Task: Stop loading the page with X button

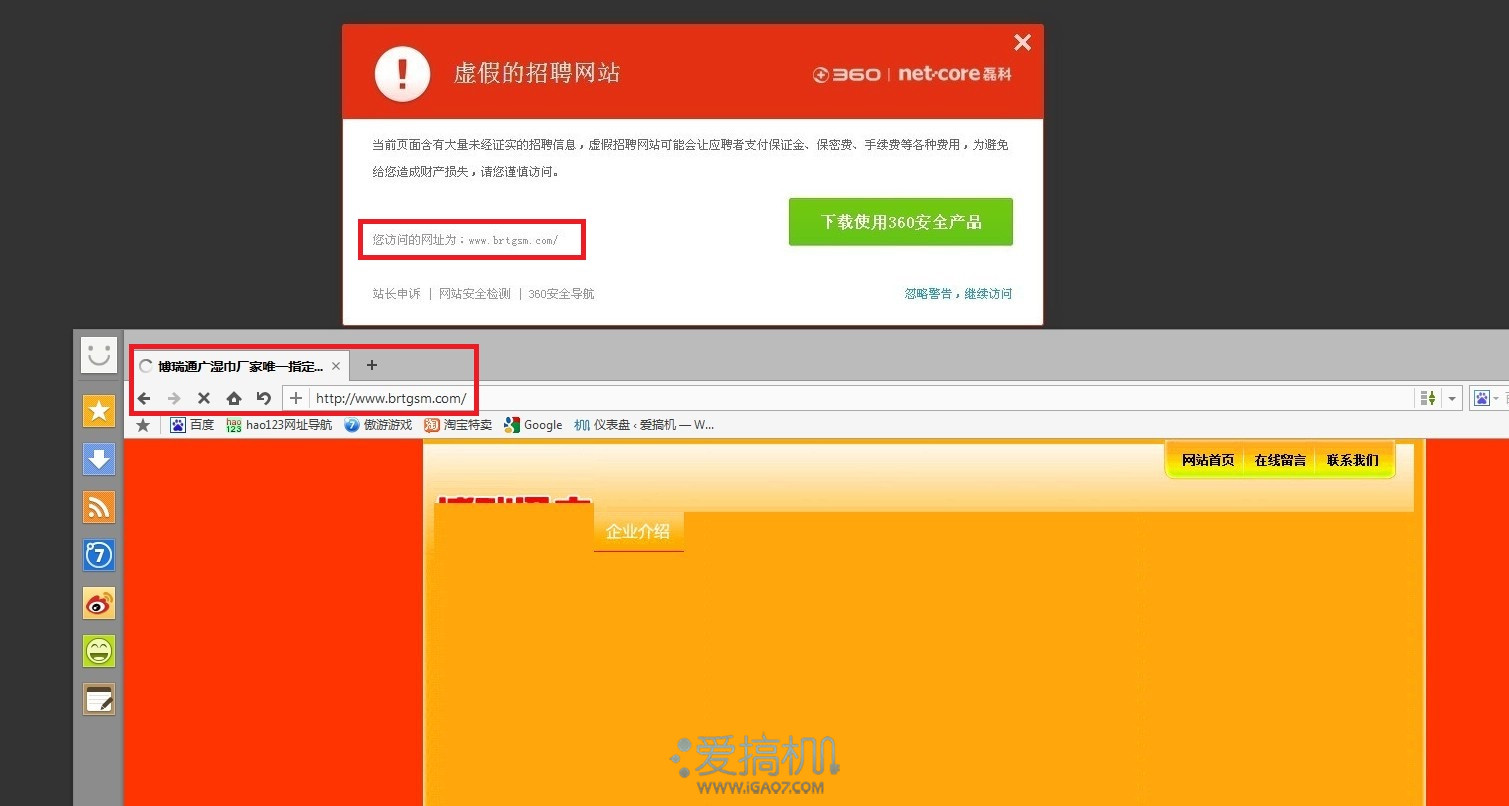Action: pos(204,398)
